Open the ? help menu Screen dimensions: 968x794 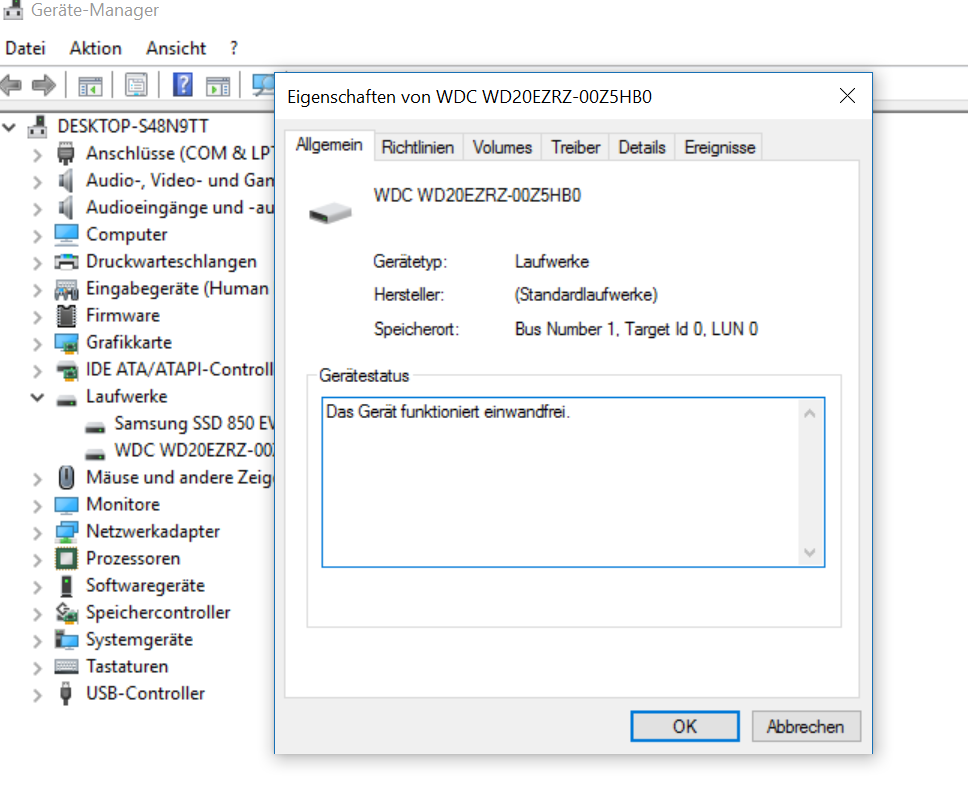[x=234, y=48]
